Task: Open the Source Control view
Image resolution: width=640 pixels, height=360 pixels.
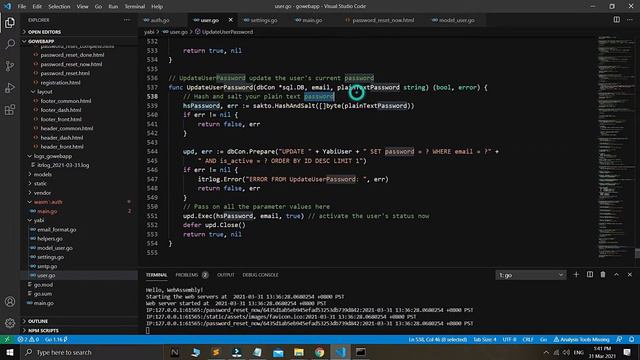Action: click(10, 66)
